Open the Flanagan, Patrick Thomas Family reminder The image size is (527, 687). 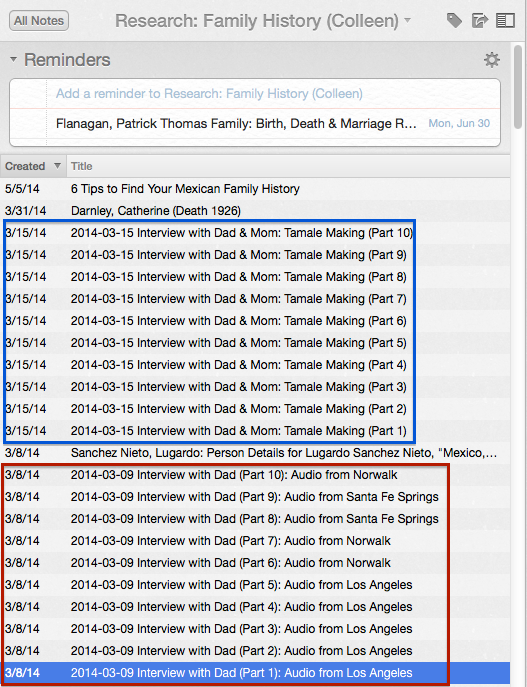[255, 124]
